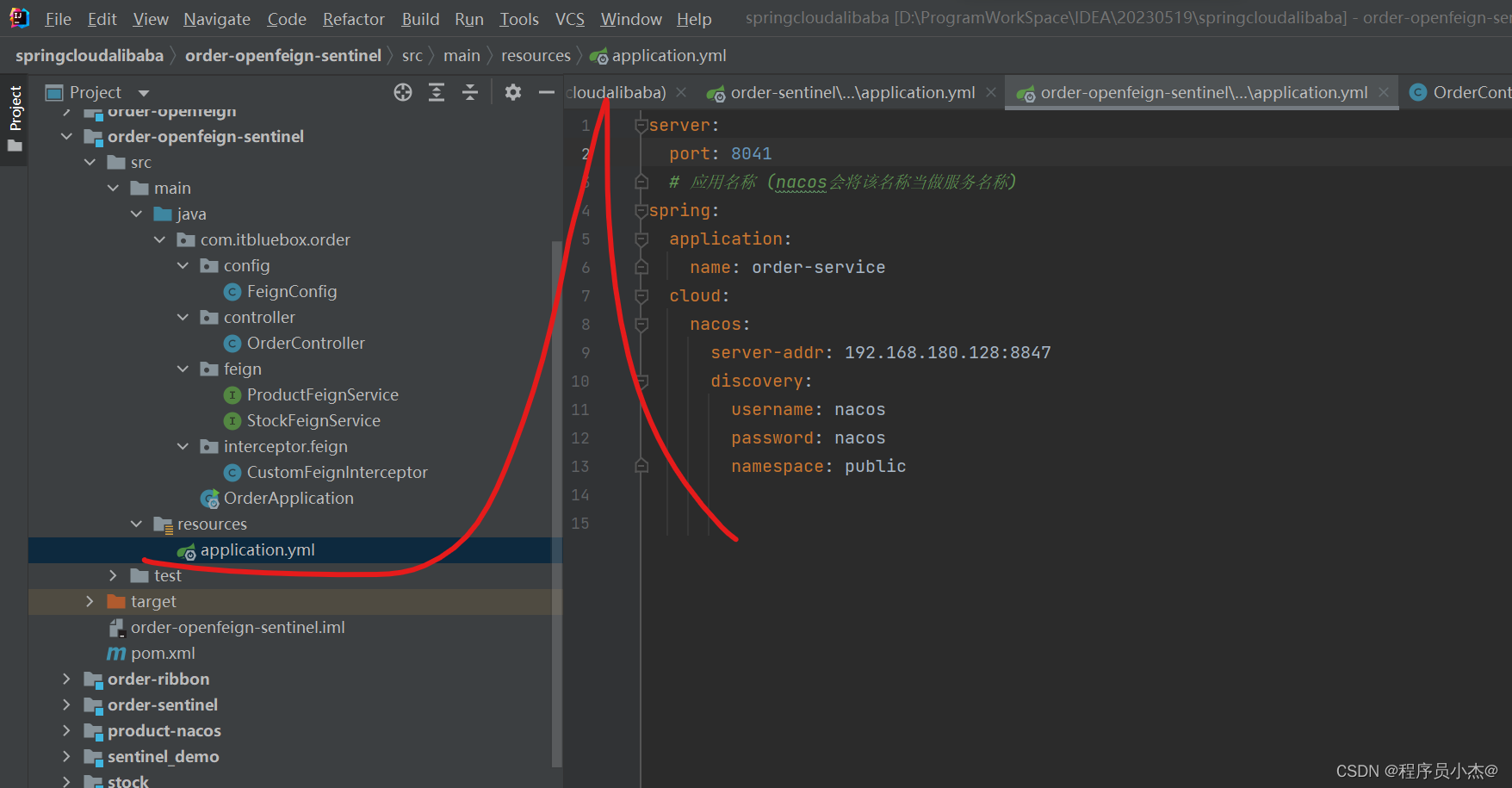Click the IntelliJ IDEA logo icon
This screenshot has width=1512, height=788.
coord(19,17)
